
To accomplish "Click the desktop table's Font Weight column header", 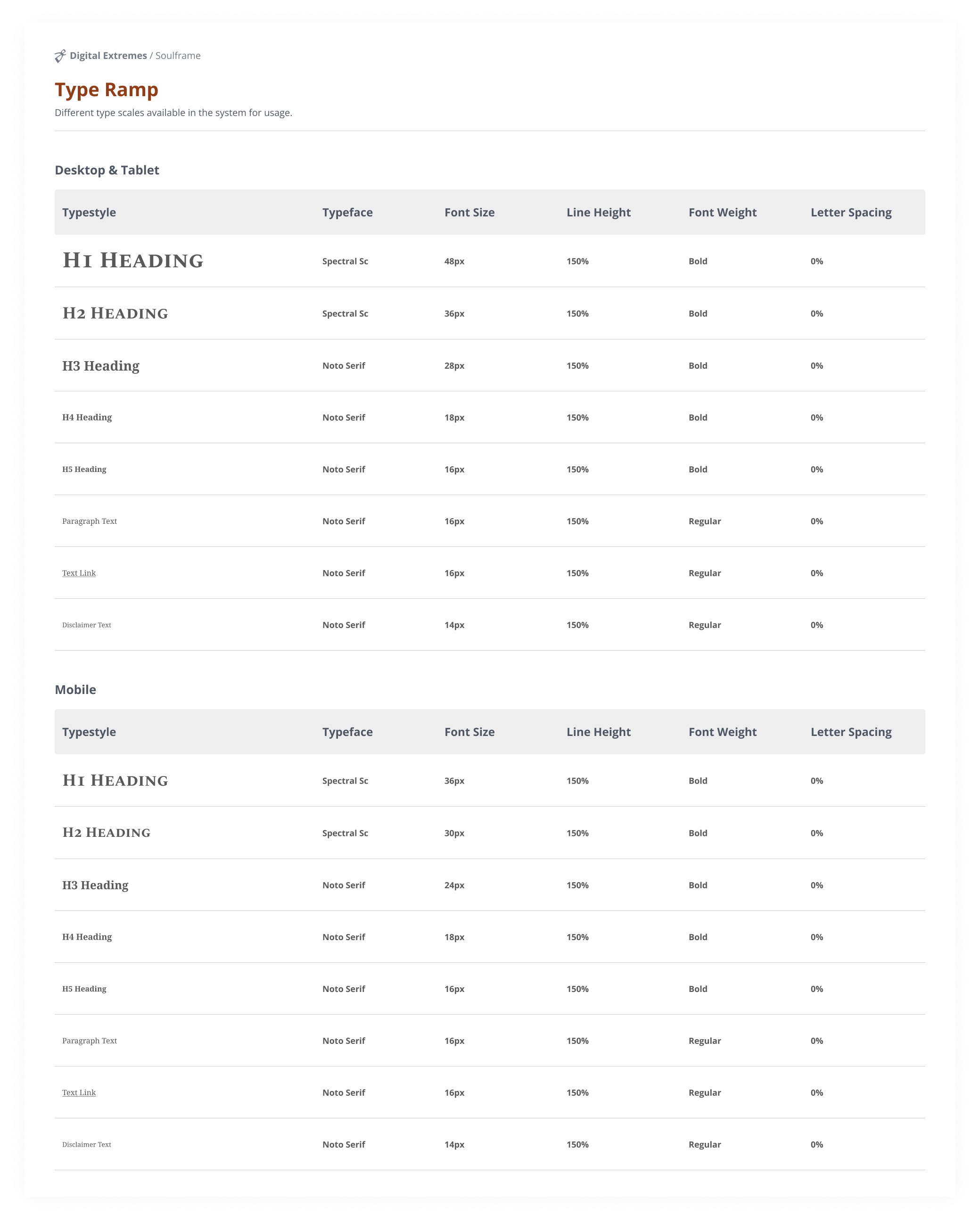I will click(723, 212).
